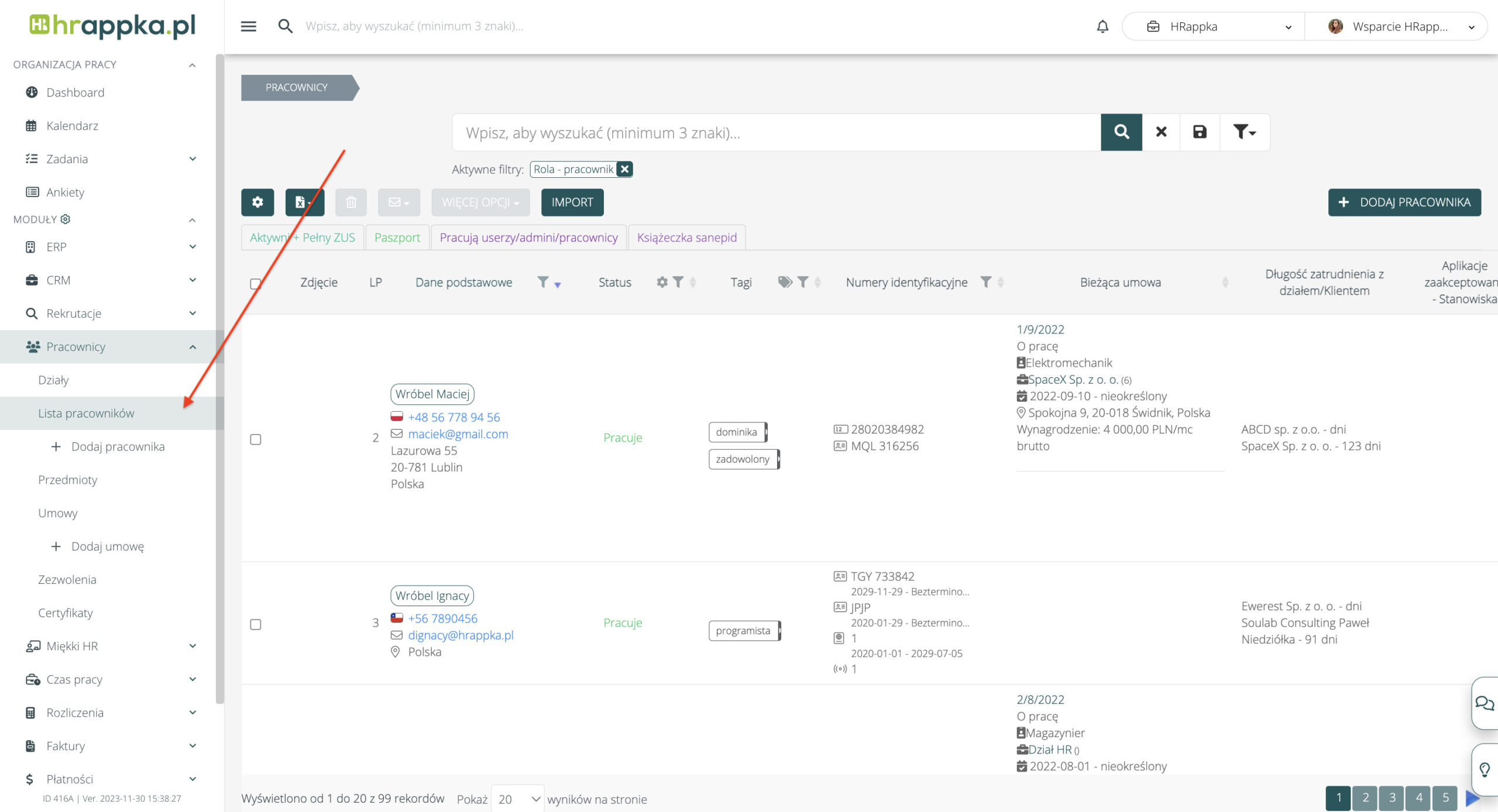Open the chat bubble widget icon
This screenshot has height=812, width=1498.
coord(1485,703)
